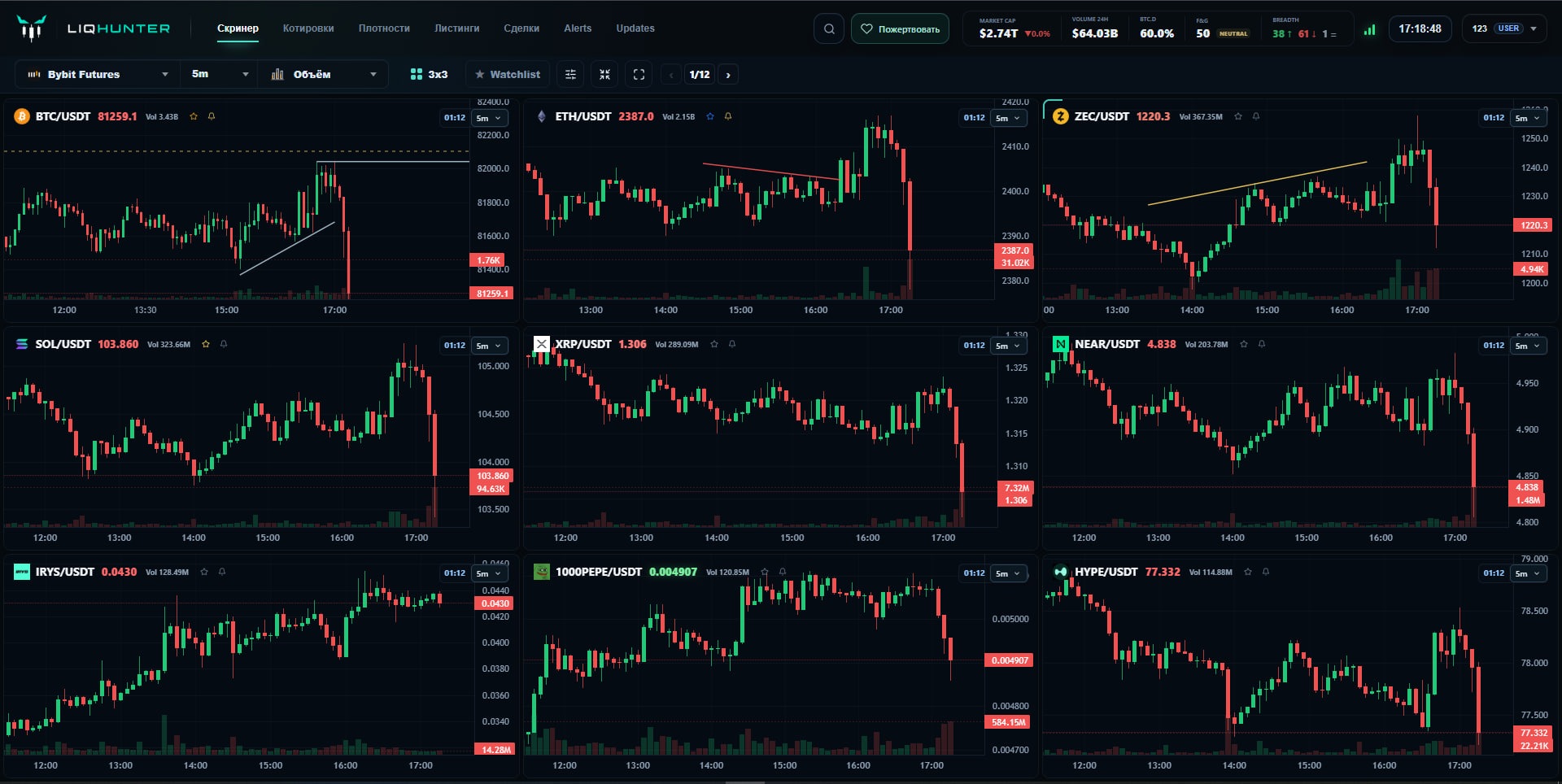1562x784 pixels.
Task: Set alert bell on NEAR/USDT chart
Action: pos(1262,344)
